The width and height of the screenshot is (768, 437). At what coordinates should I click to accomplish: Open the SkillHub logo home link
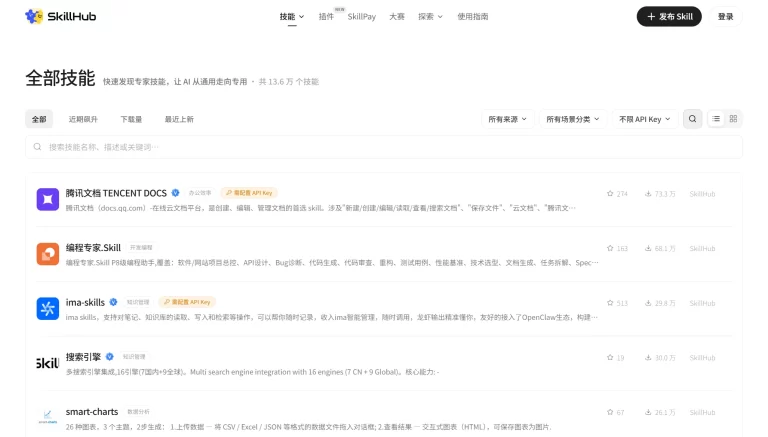[61, 16]
